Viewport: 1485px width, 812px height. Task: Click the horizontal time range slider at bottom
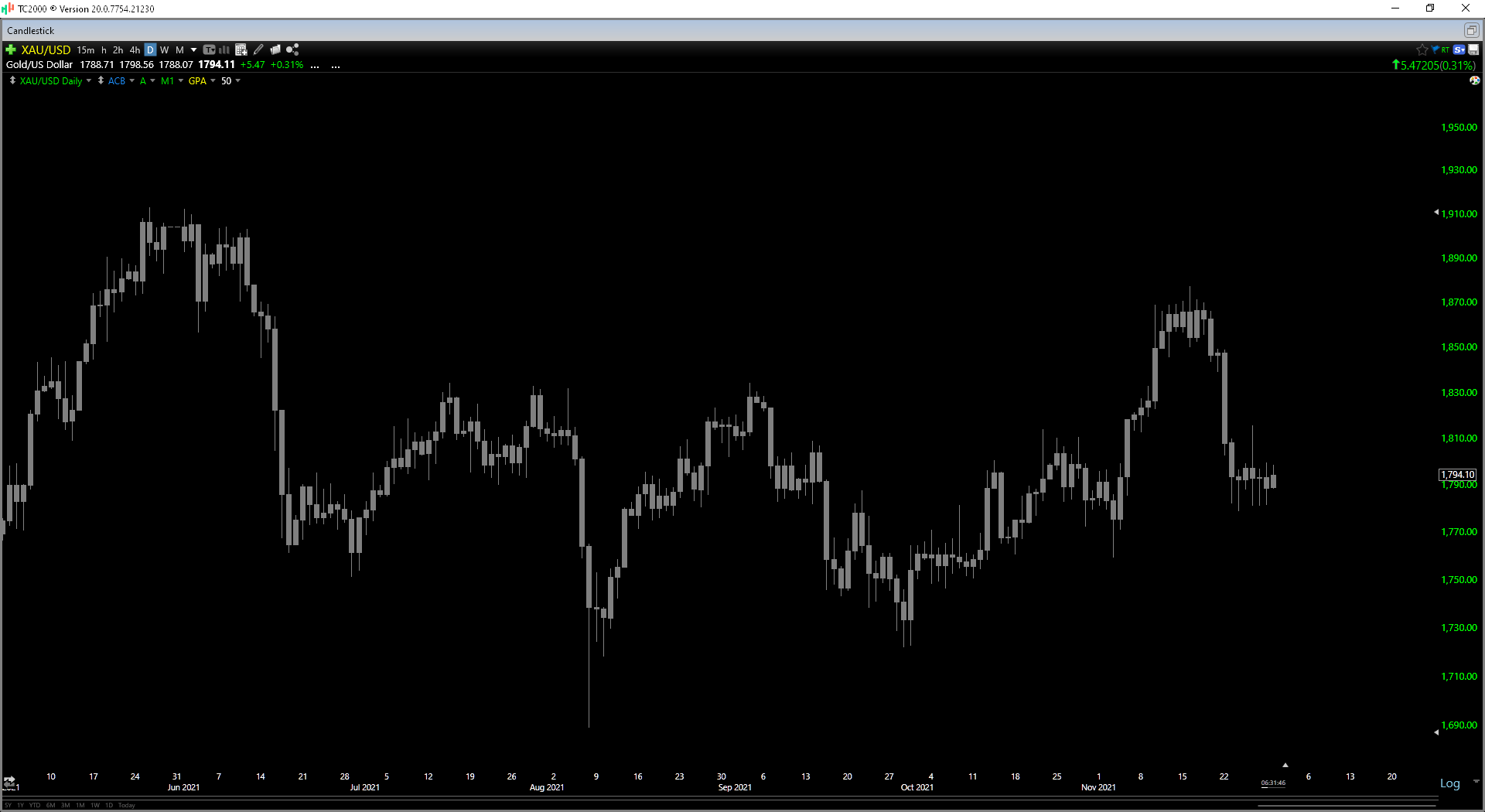coord(1347,806)
